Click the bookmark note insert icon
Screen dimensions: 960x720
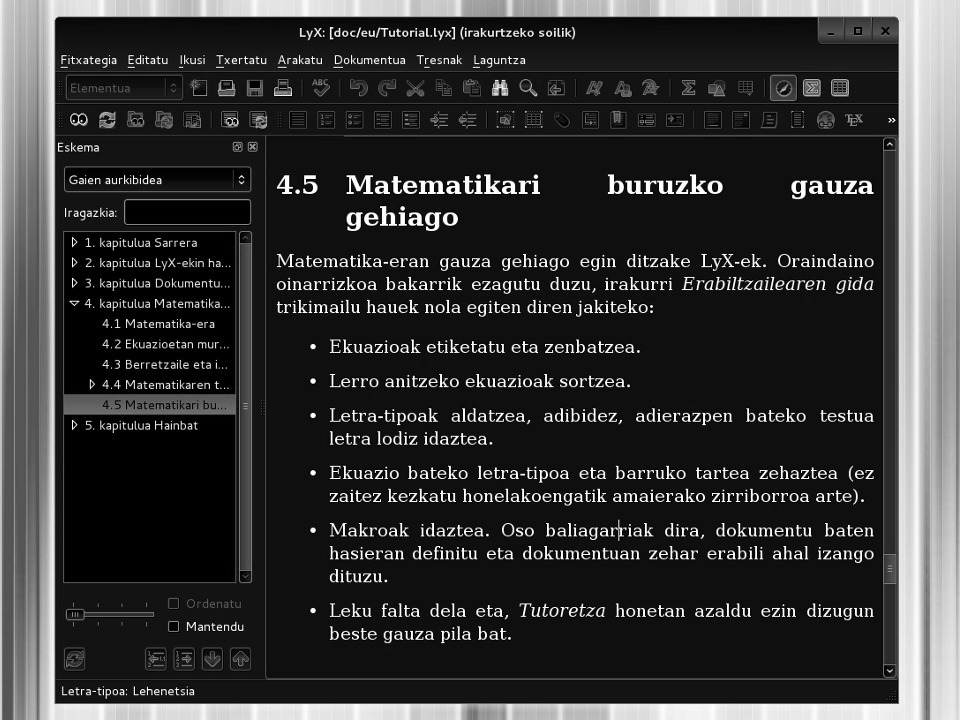pyautogui.click(x=618, y=120)
